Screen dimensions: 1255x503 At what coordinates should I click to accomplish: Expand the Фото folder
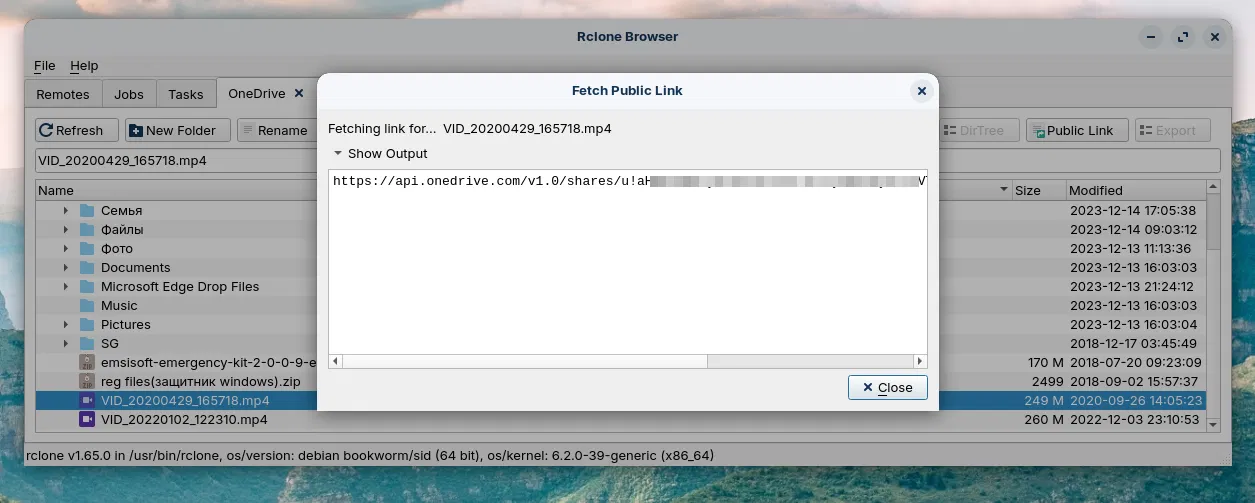click(x=66, y=249)
